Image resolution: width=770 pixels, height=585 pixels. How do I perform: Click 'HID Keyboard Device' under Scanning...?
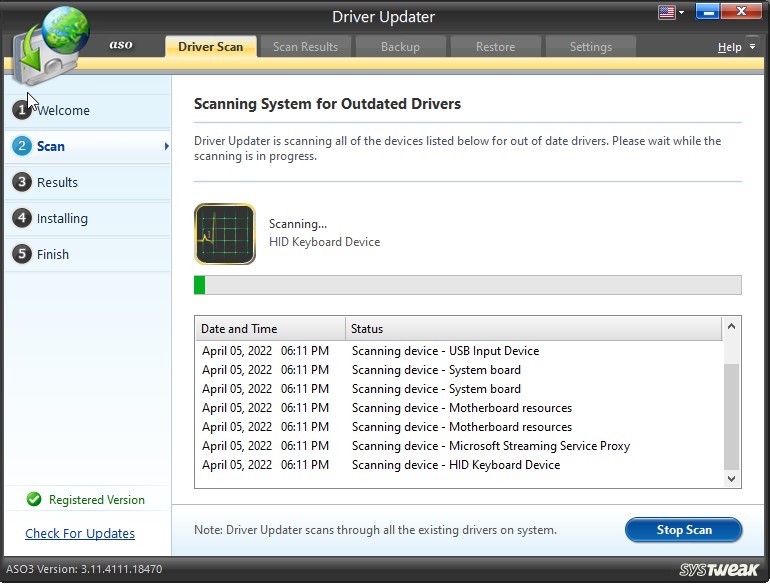[x=325, y=242]
